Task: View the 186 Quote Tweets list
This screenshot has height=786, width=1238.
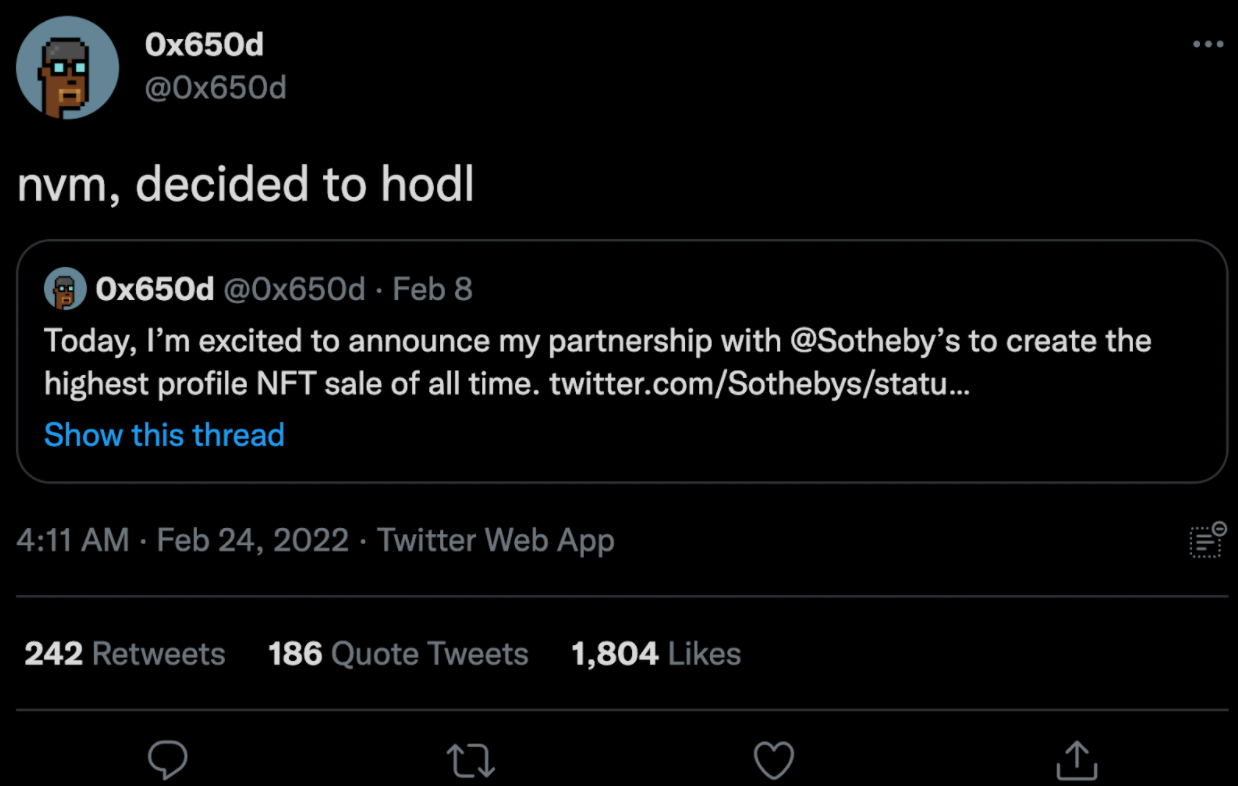Action: [398, 654]
